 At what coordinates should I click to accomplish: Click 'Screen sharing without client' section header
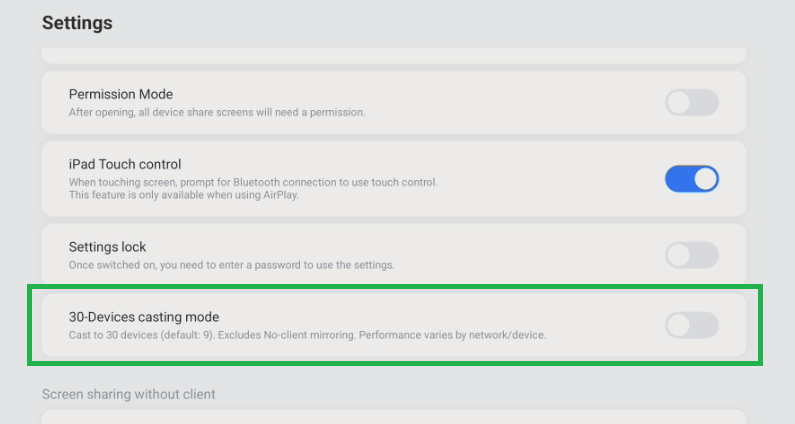pos(129,394)
